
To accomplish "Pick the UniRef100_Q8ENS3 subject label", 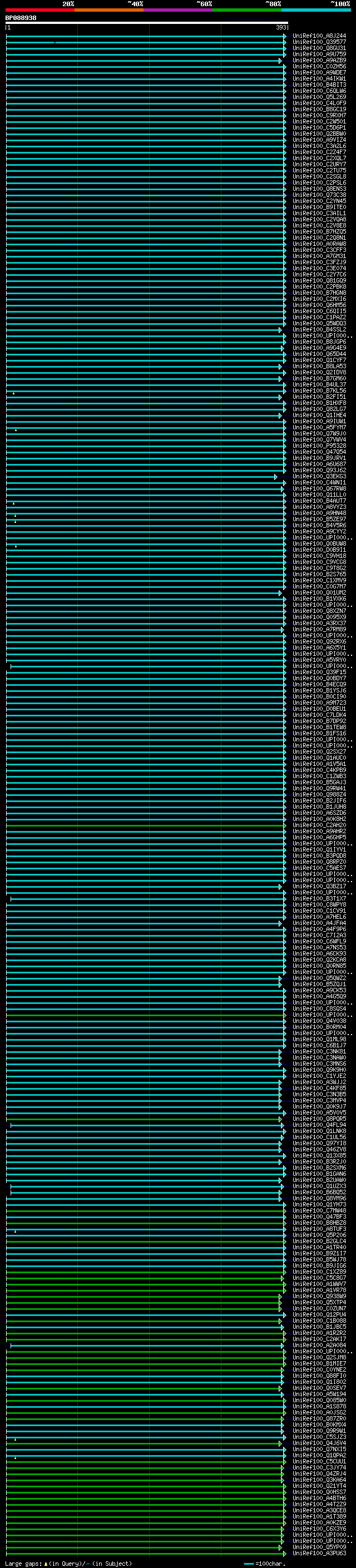I will coord(319,189).
